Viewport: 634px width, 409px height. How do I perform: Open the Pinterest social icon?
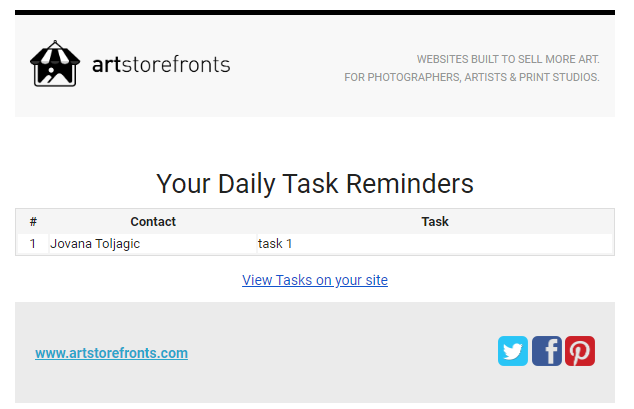[x=580, y=351]
